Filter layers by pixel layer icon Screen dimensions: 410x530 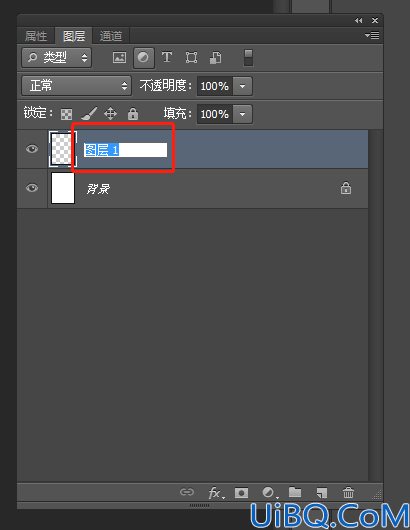tap(119, 57)
